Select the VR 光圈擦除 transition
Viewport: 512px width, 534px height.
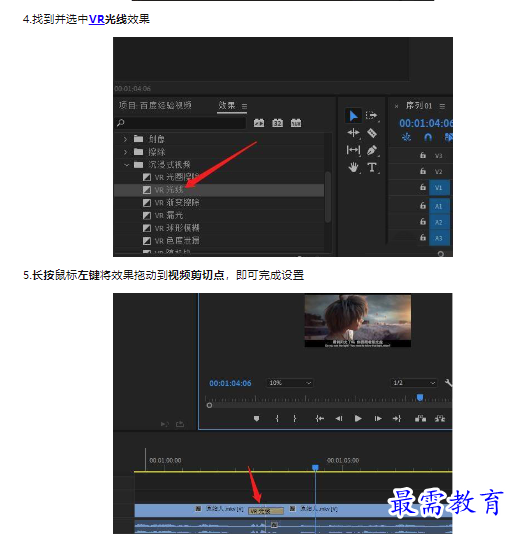tap(219, 177)
